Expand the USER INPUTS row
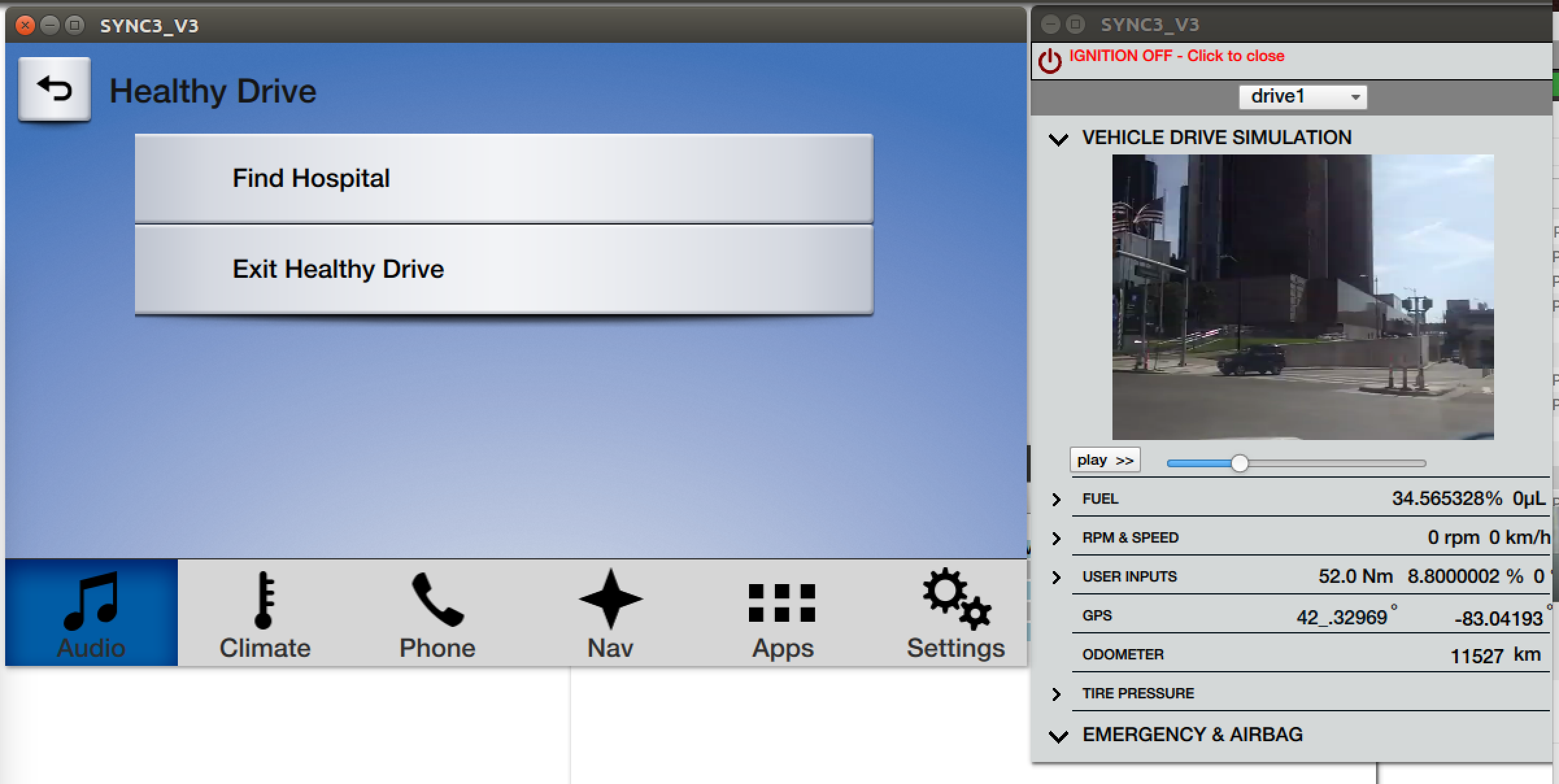Viewport: 1559px width, 784px height. tap(1057, 577)
